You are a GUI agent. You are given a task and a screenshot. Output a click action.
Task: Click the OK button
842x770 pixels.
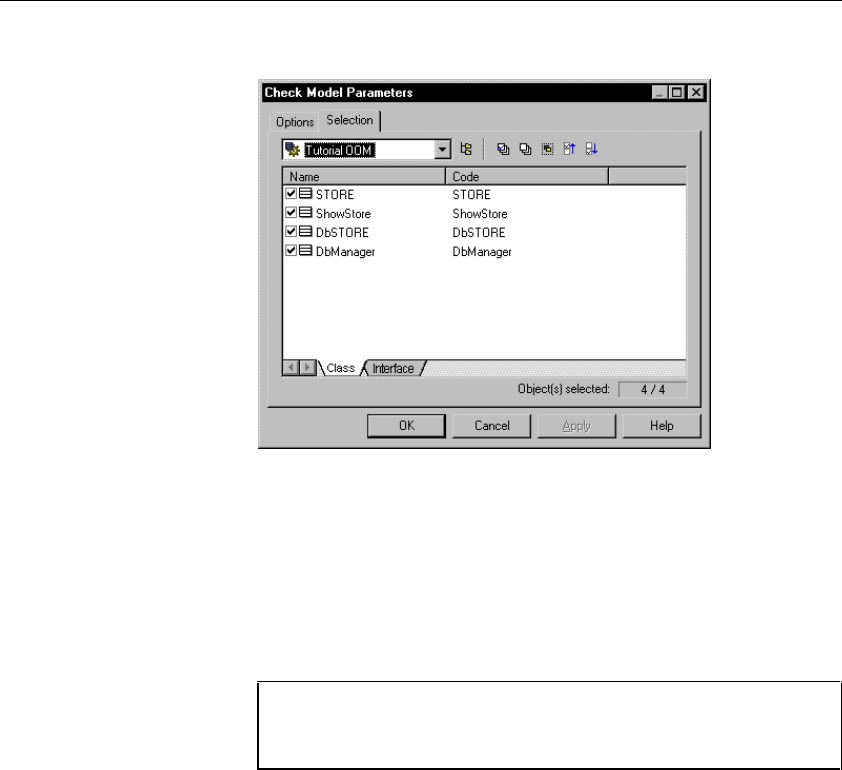[407, 426]
